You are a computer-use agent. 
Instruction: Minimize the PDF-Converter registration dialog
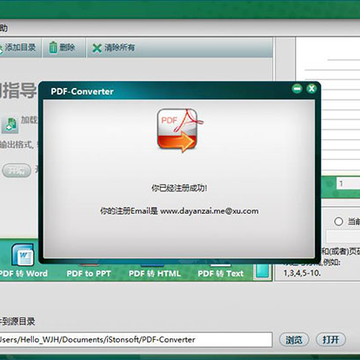(x=297, y=89)
